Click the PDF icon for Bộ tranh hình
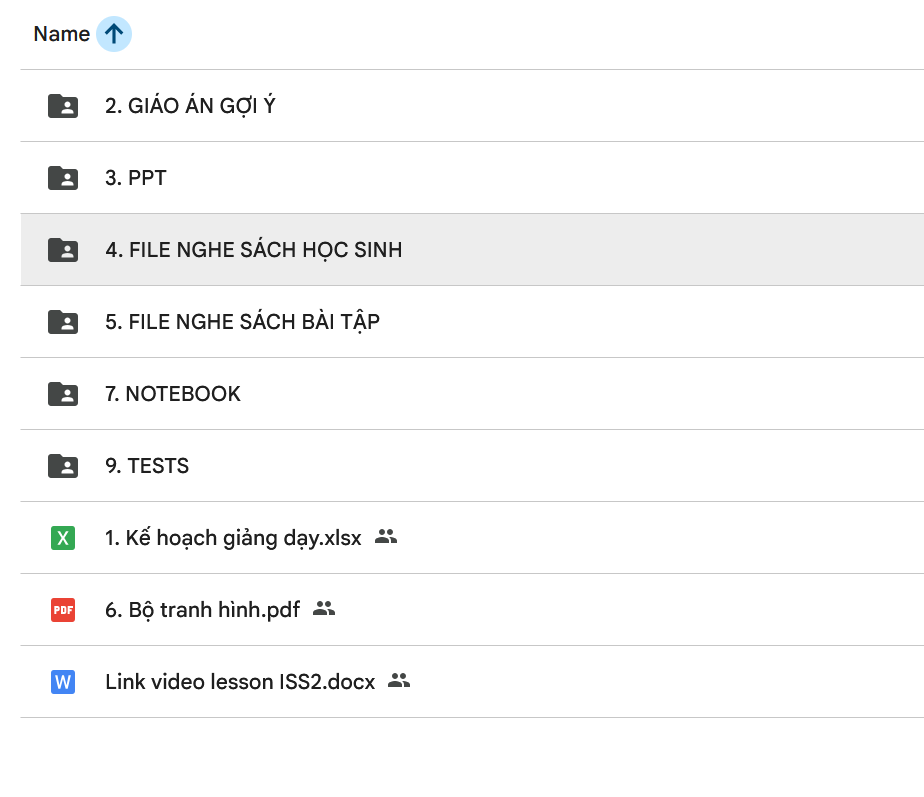924x797 pixels. (63, 610)
